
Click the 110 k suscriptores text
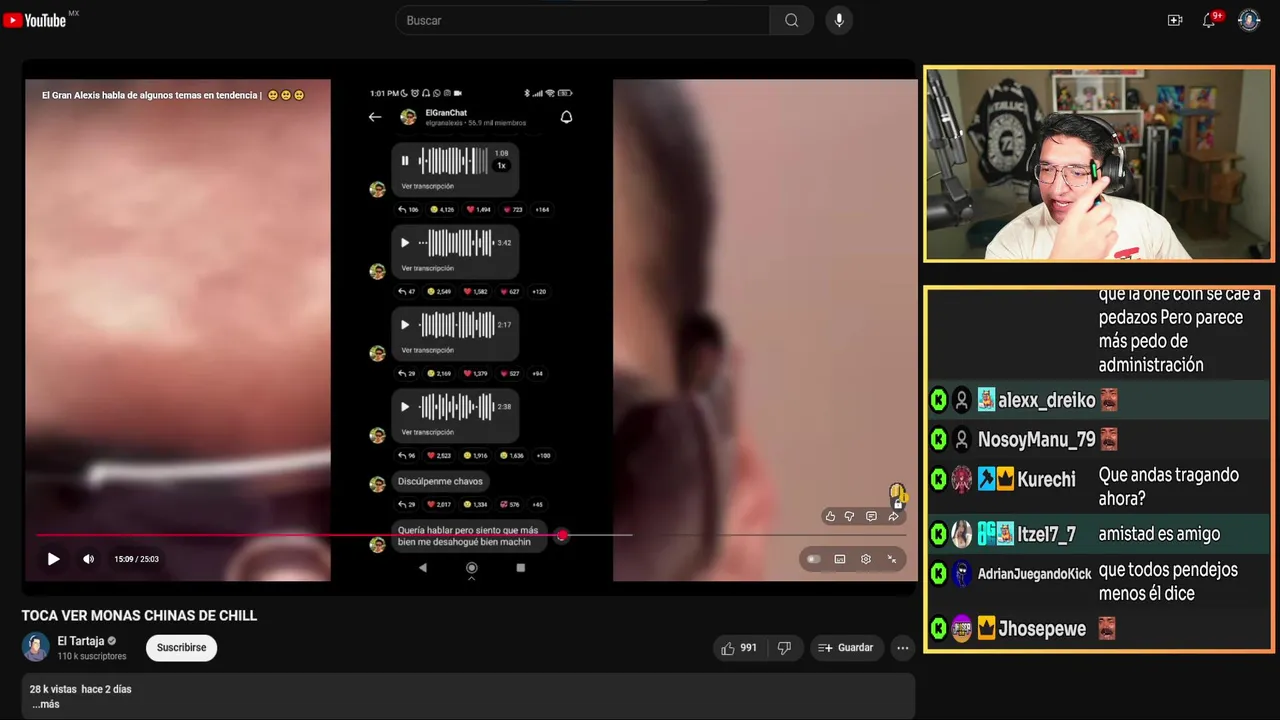[92, 656]
